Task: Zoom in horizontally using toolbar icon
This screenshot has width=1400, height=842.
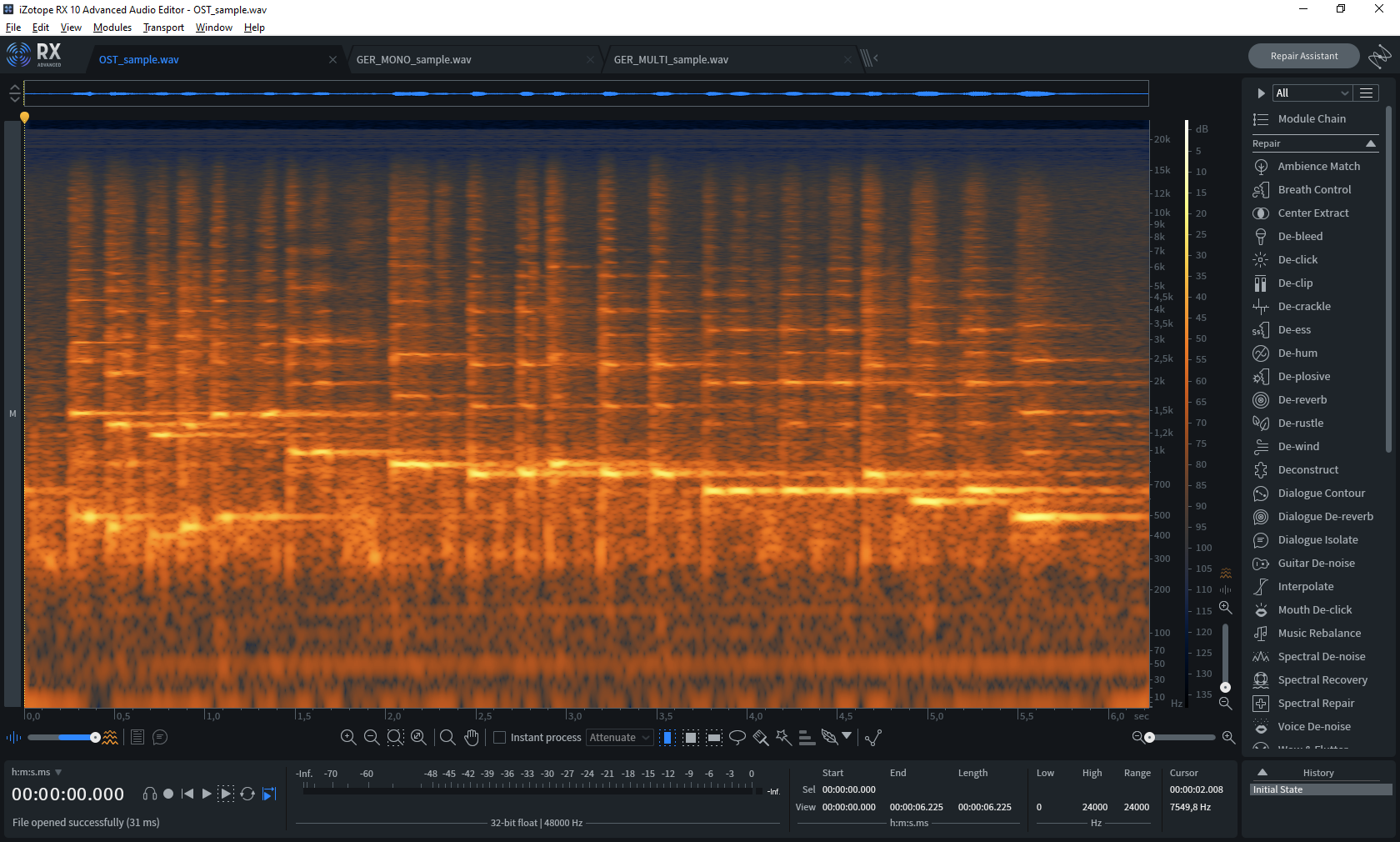Action: click(x=348, y=737)
